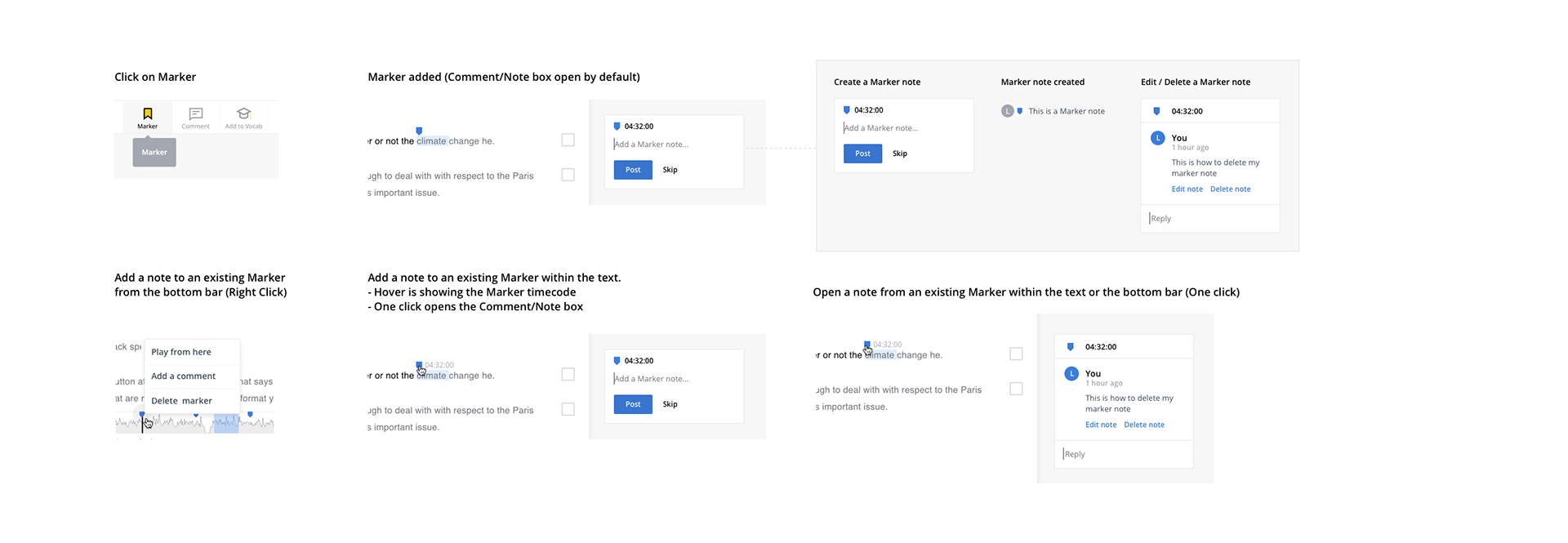The image size is (1568, 543).
Task: Click small blue marker before "This is a Marker note"
Action: (1019, 111)
